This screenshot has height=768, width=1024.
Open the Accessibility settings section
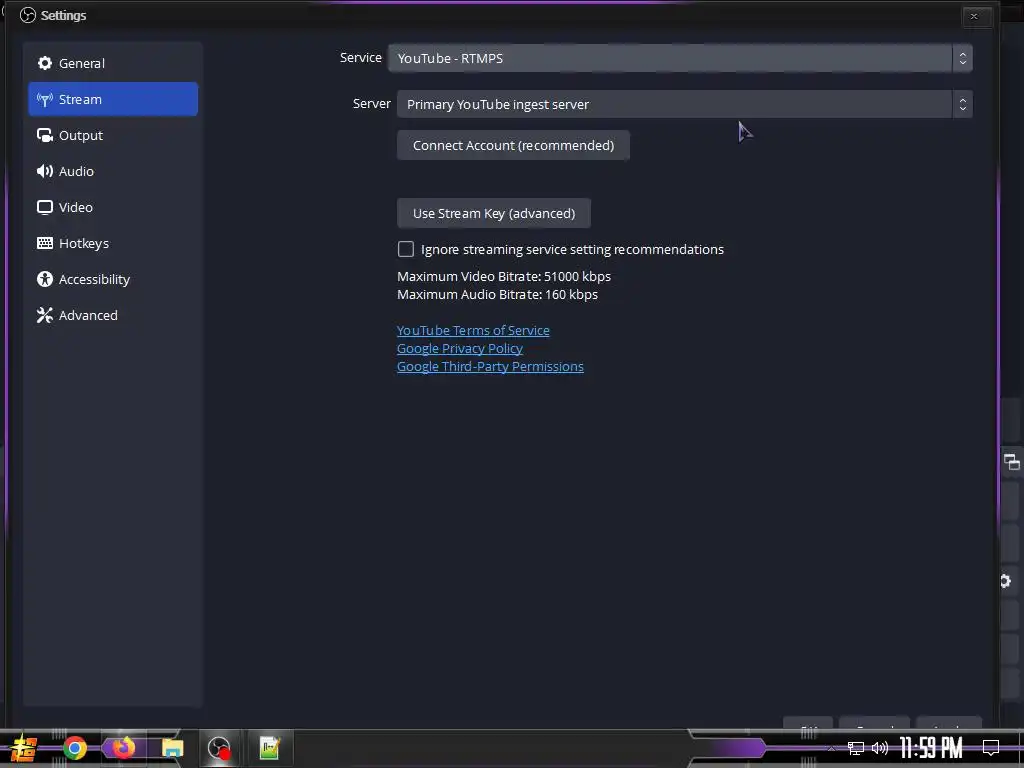(113, 279)
